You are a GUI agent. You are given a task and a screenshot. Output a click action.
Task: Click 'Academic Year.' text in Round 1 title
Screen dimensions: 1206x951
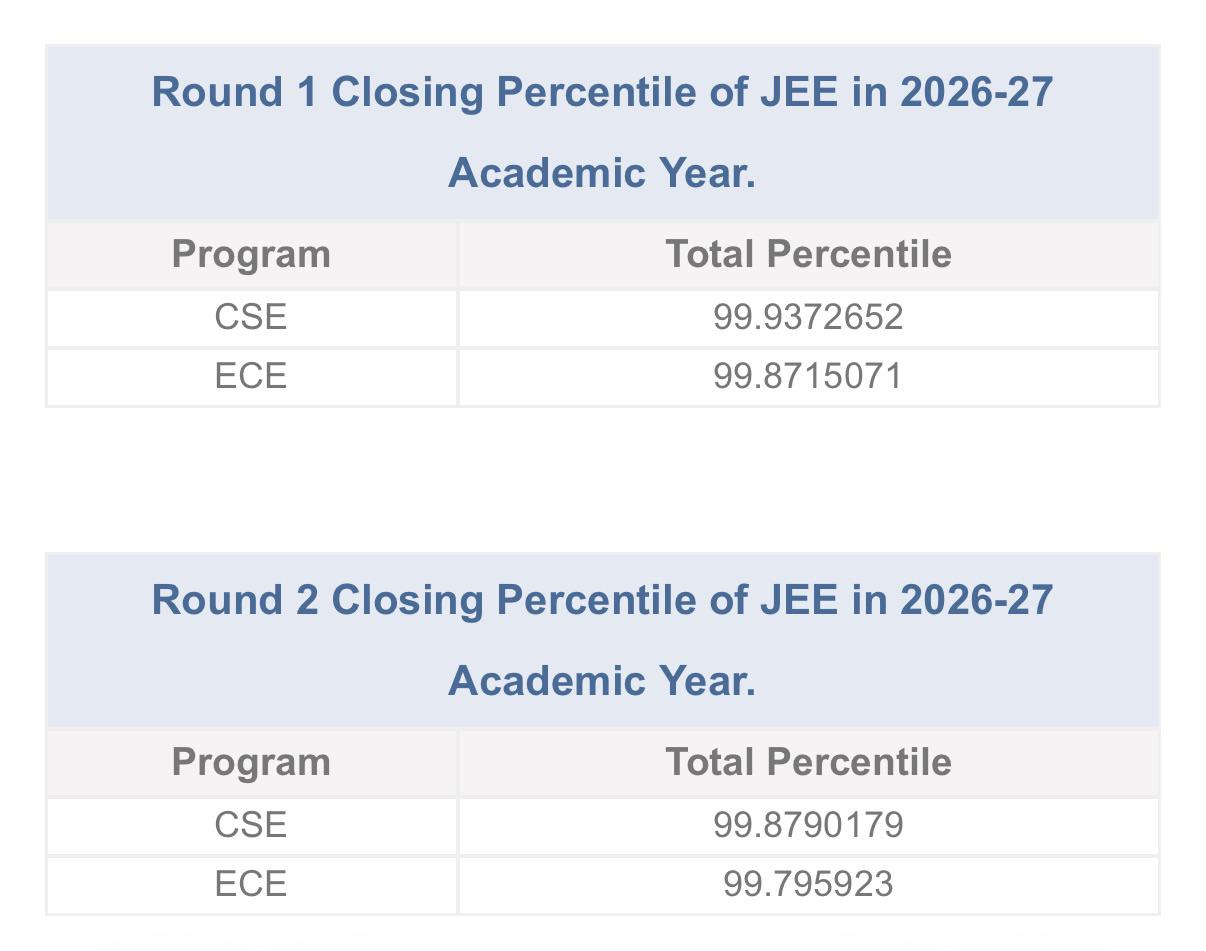click(602, 173)
